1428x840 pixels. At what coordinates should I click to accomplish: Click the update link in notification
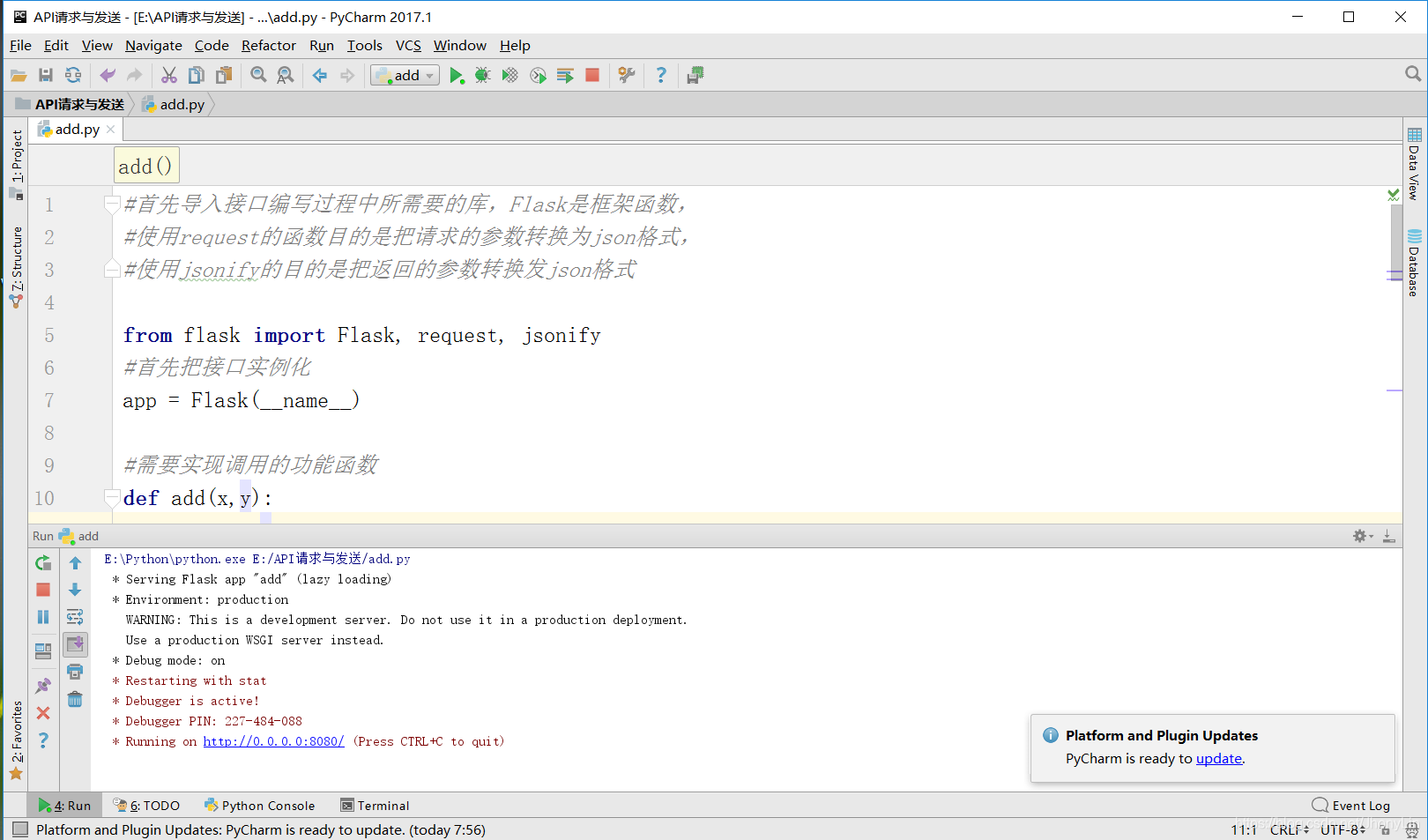tap(1218, 758)
